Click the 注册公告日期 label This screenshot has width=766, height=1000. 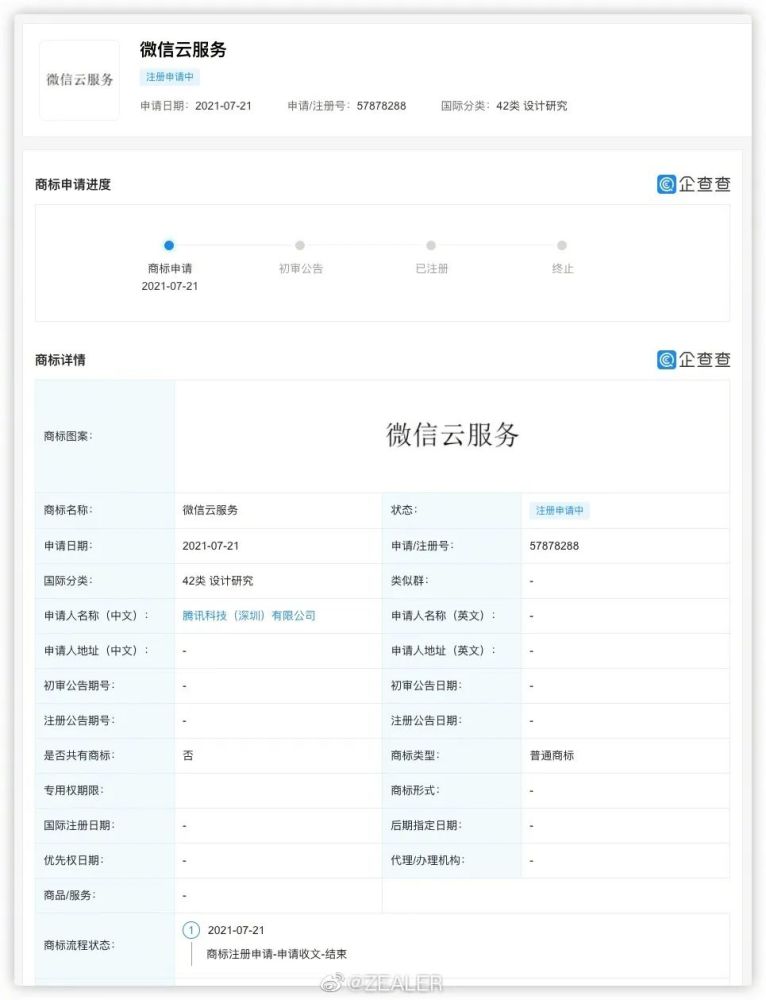point(426,721)
